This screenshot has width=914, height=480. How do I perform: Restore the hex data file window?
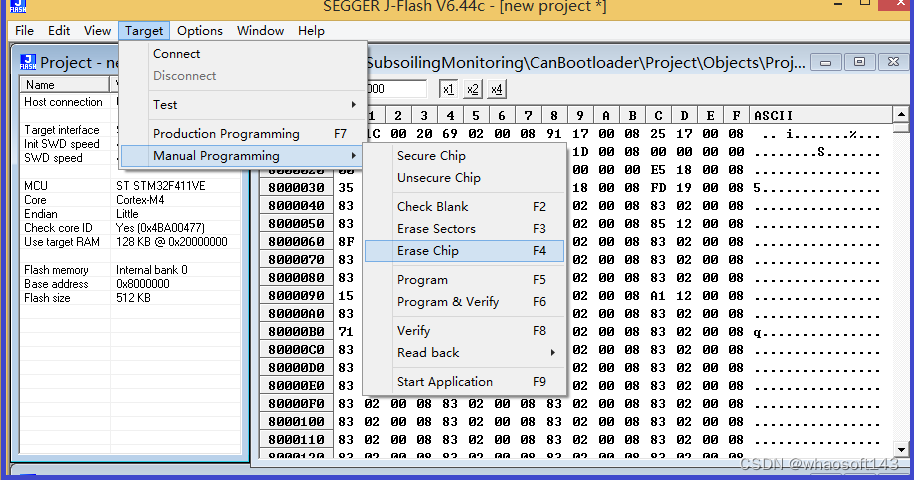(859, 62)
